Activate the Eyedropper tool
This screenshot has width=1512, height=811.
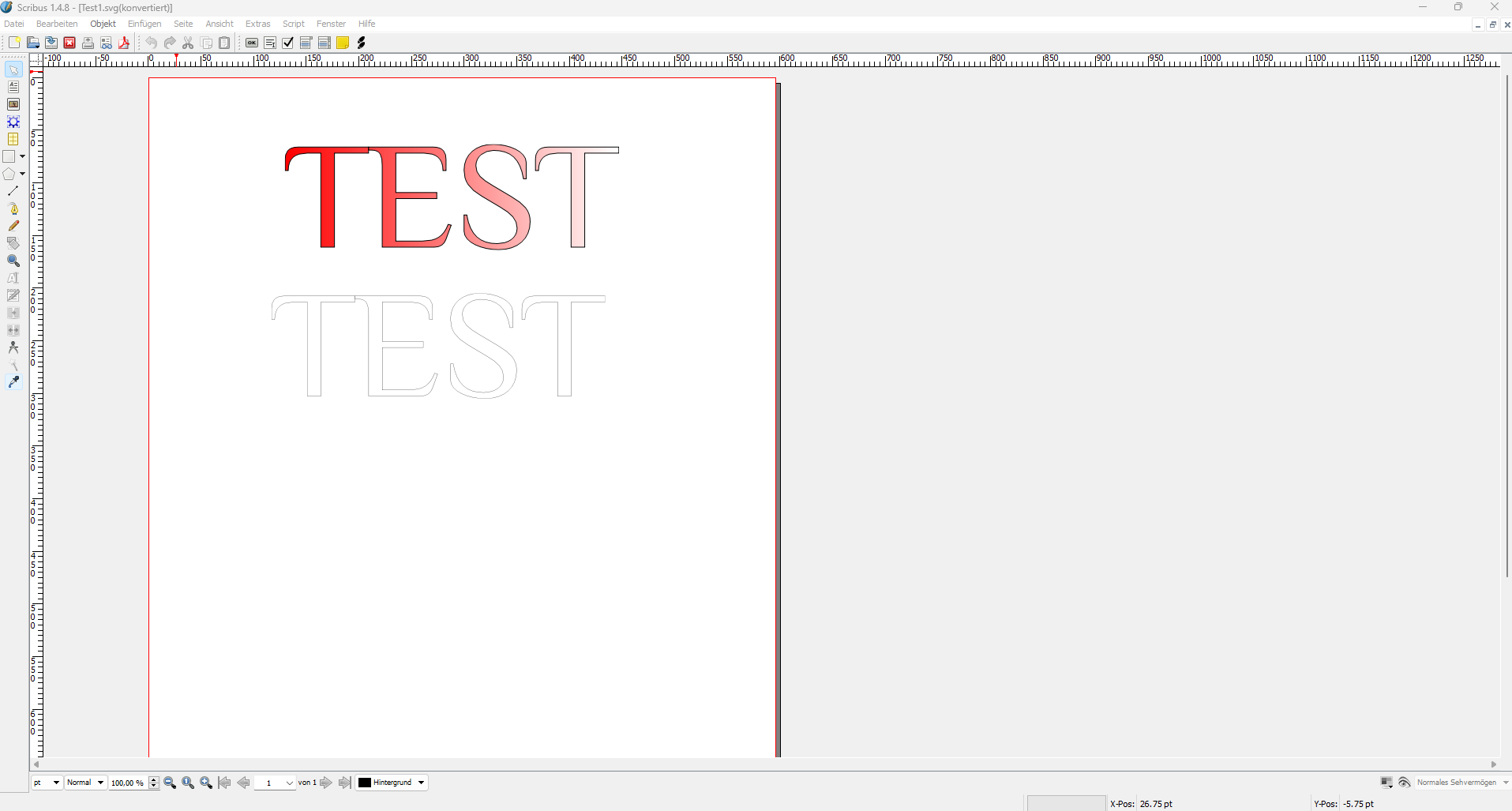coord(13,382)
